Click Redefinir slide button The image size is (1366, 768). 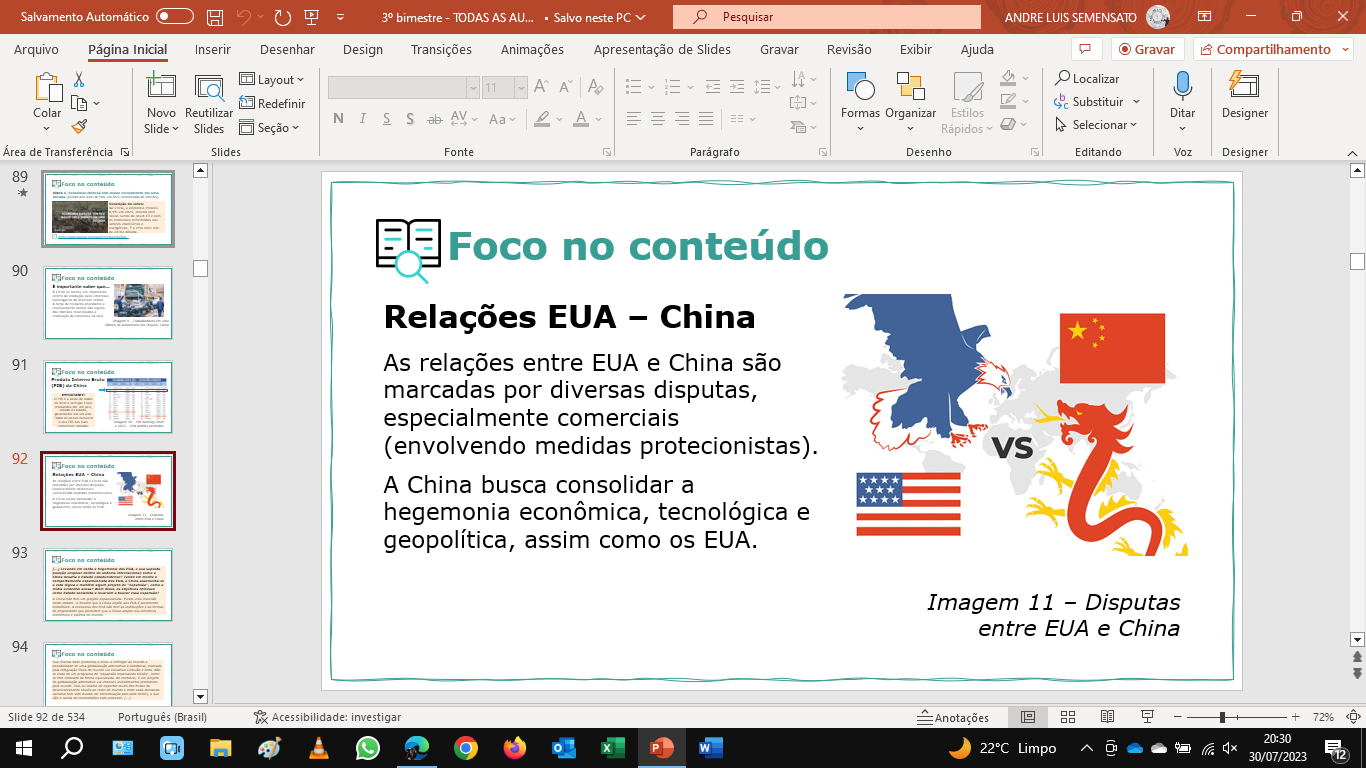pos(273,103)
